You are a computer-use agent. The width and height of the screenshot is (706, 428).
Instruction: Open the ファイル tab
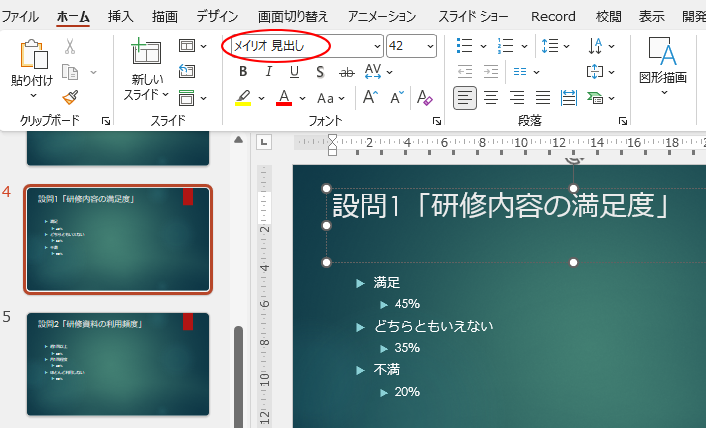click(20, 17)
